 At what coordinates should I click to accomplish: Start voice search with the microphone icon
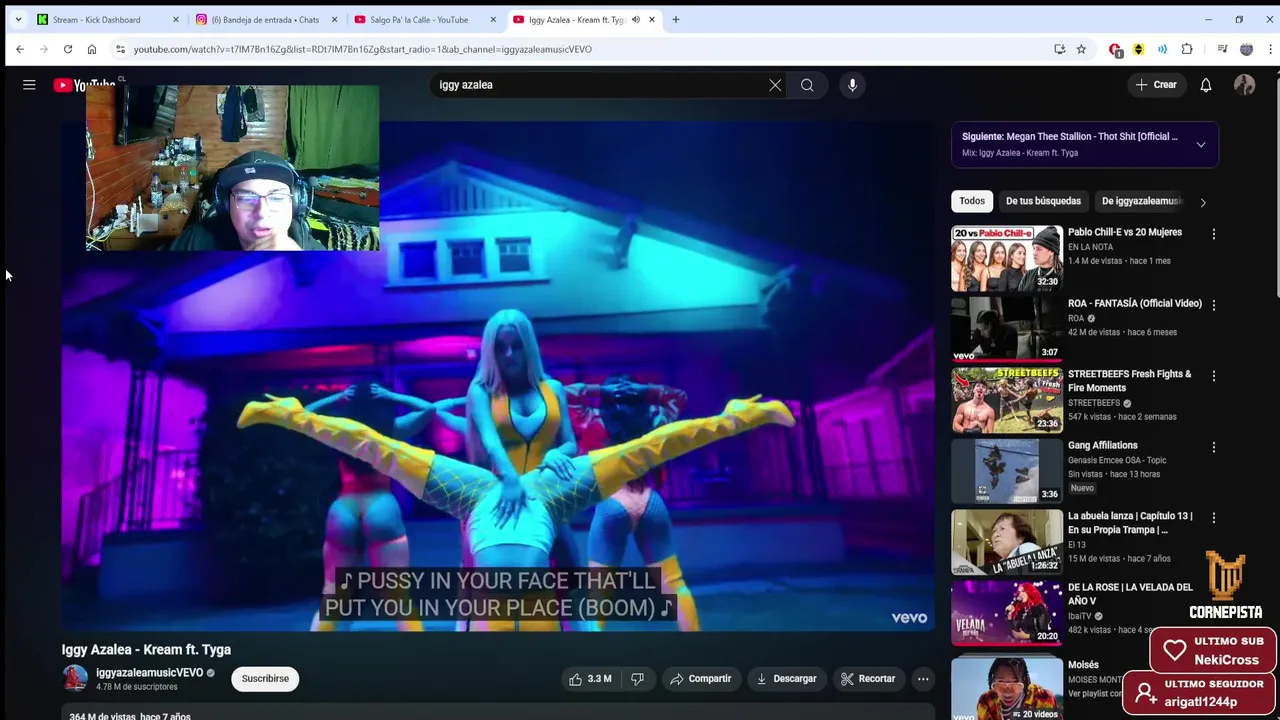[852, 85]
